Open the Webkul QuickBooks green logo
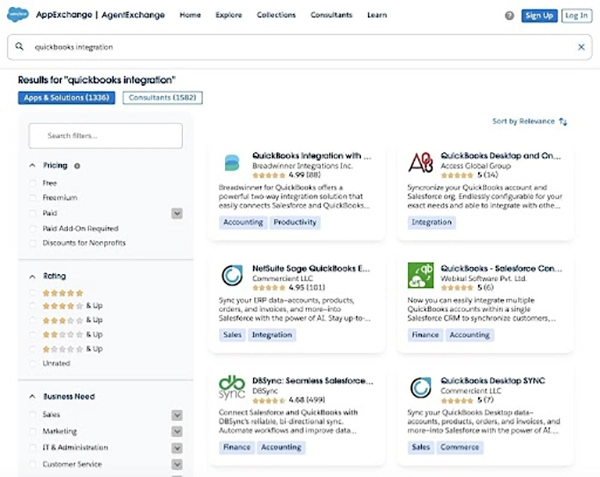Screen dimensions: 600x477 421,275
